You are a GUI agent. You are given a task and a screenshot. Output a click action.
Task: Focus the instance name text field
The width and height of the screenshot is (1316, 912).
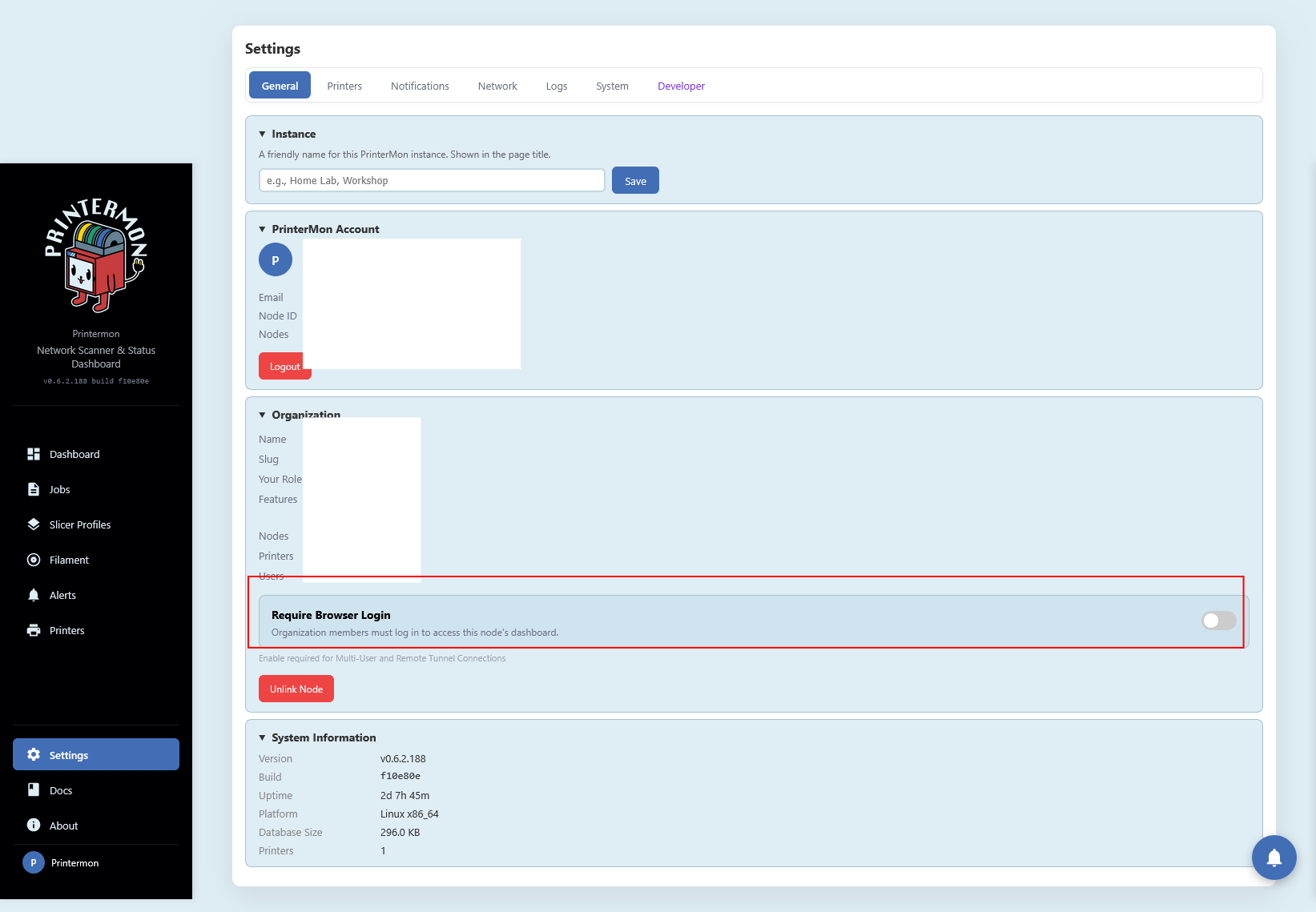[x=432, y=180]
